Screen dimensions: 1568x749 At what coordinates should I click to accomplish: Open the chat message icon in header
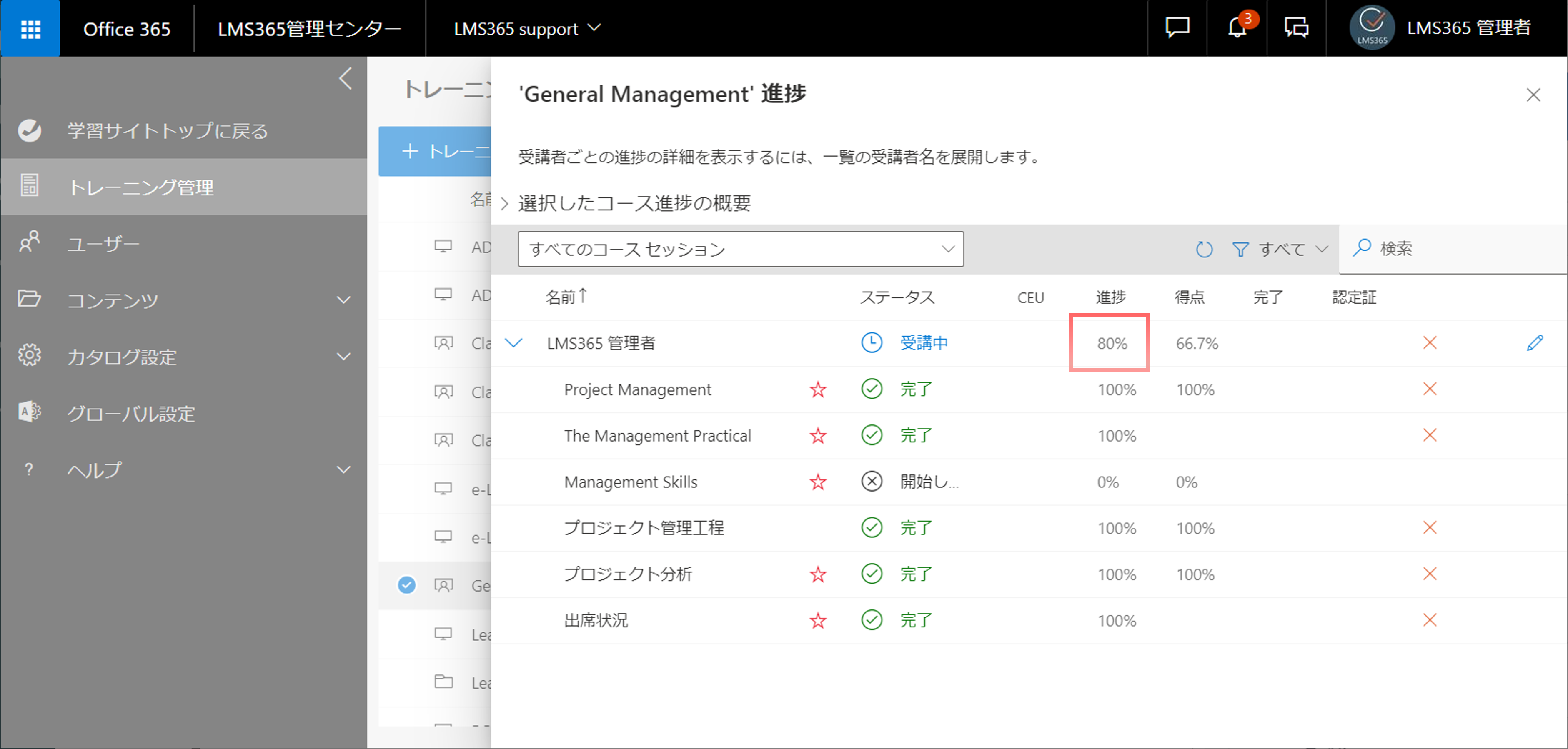(x=1177, y=28)
